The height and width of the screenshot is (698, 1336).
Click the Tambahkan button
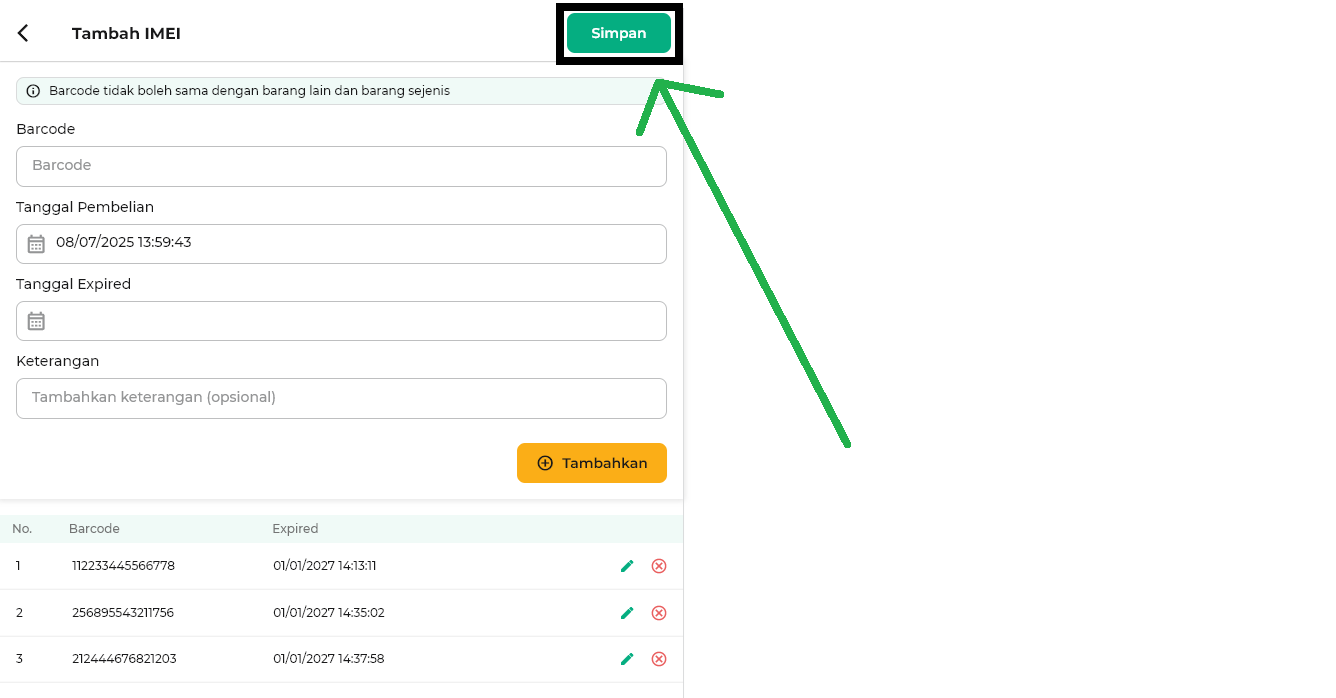pos(592,463)
